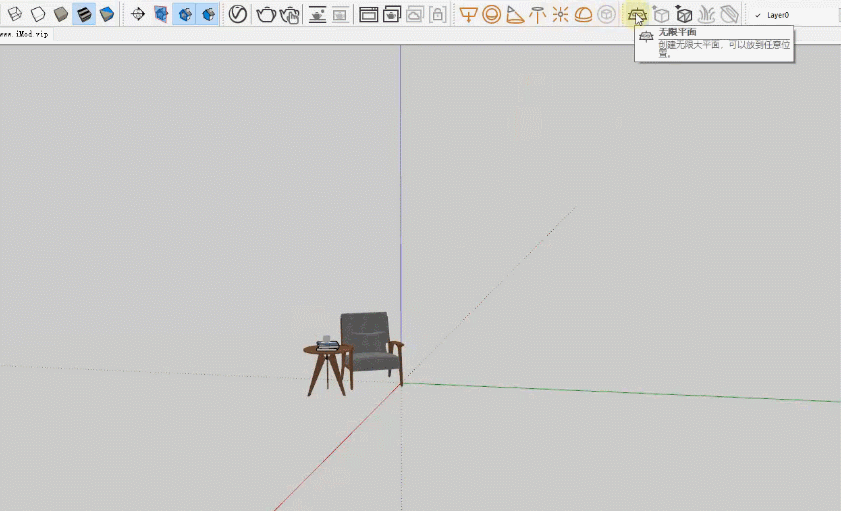Toggle lock camera orientation icon
The height and width of the screenshot is (511, 841).
438,14
